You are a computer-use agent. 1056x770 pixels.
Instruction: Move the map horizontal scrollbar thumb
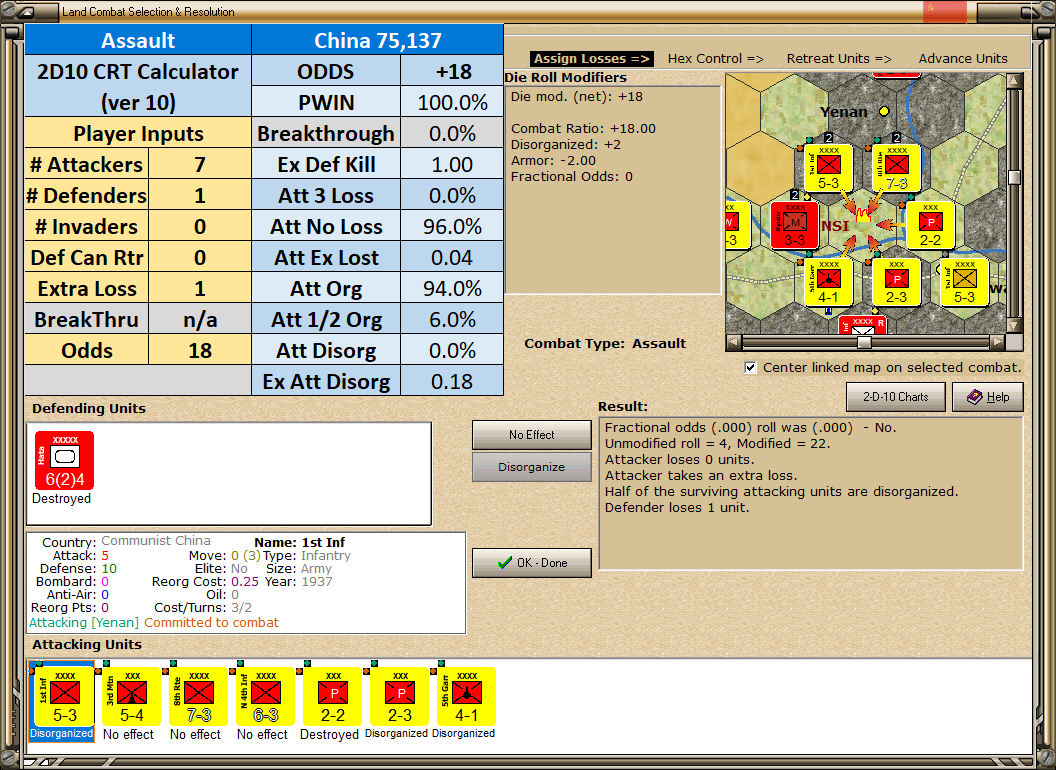(x=864, y=342)
